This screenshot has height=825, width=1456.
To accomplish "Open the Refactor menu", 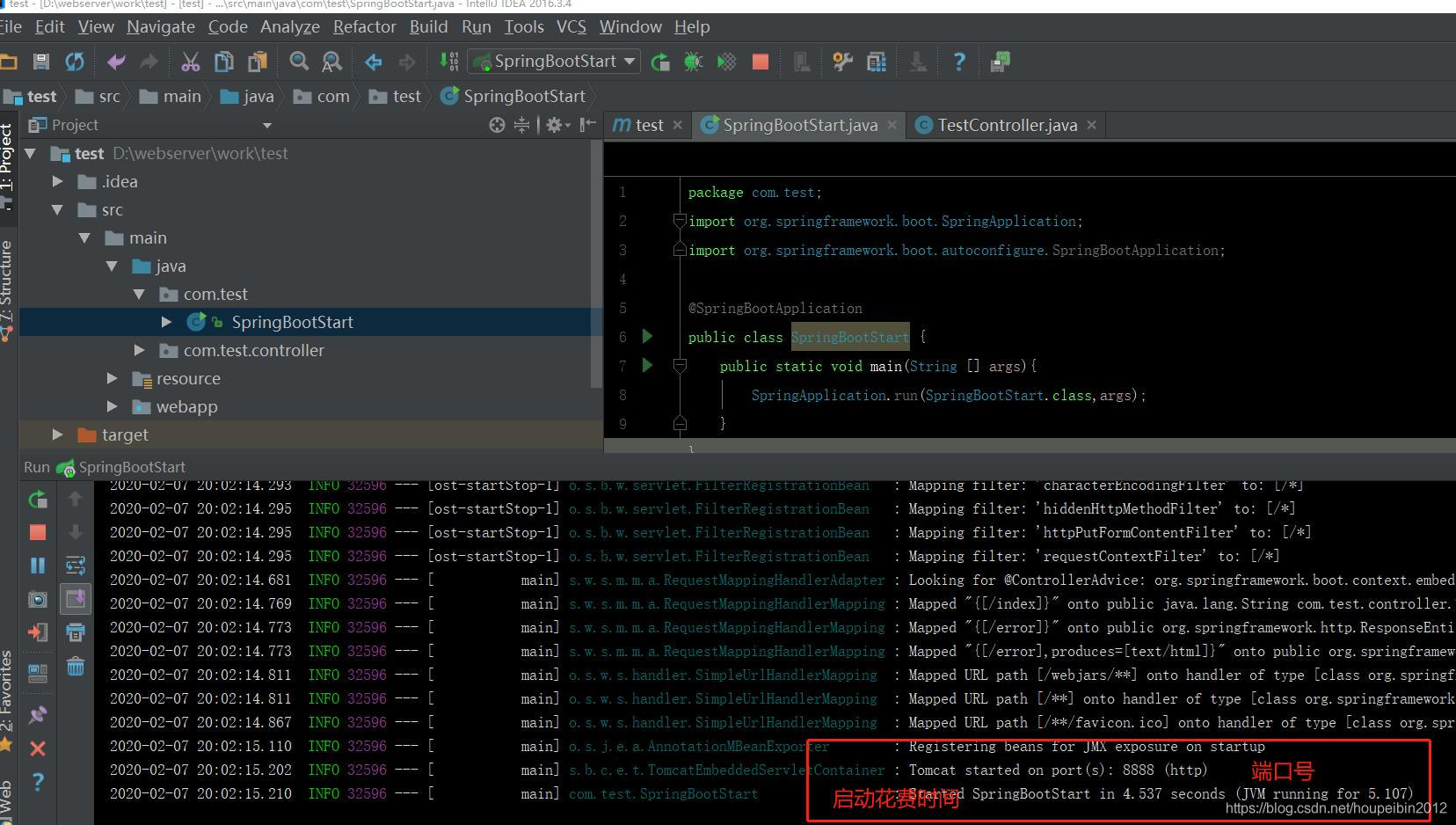I will (x=365, y=27).
